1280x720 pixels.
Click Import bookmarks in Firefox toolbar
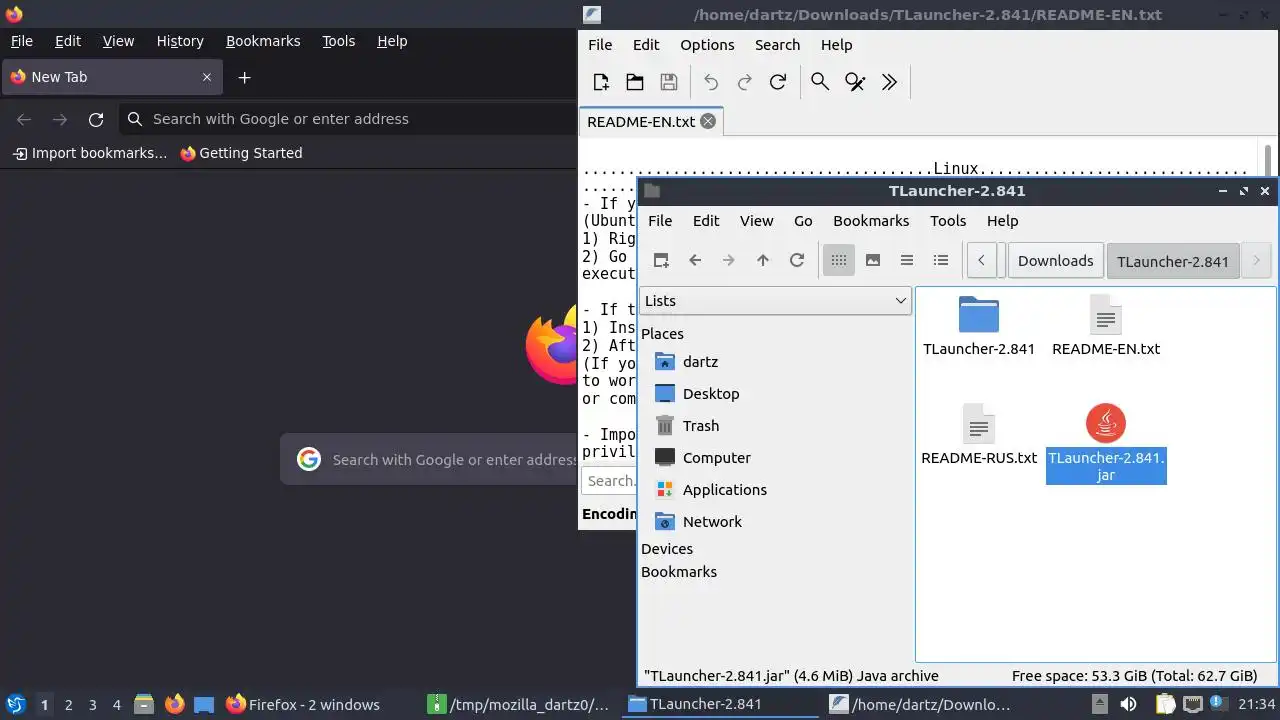[90, 153]
